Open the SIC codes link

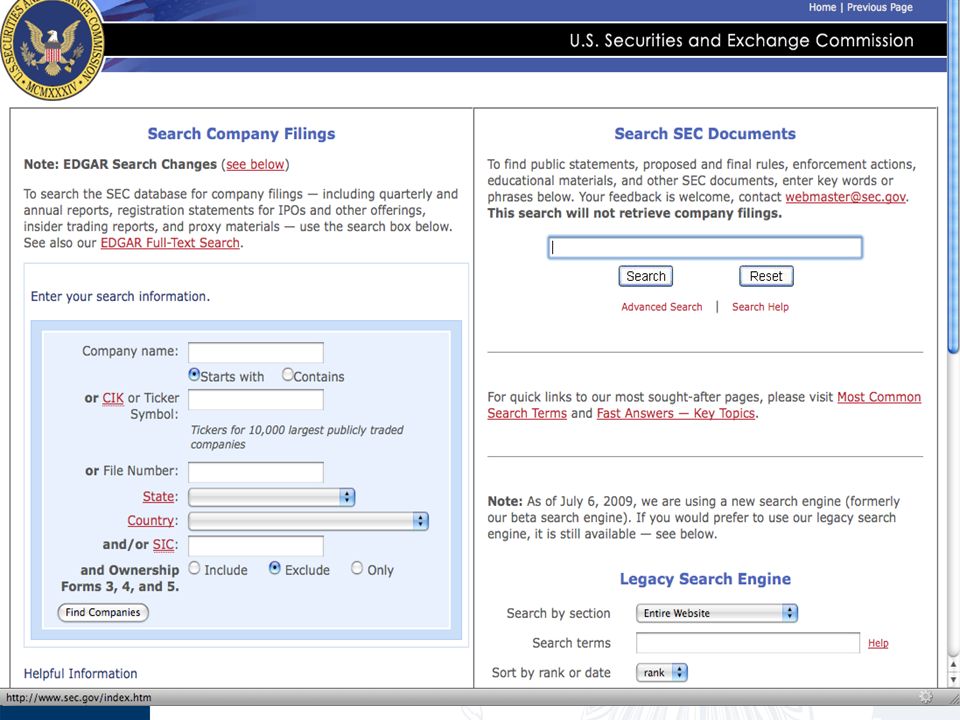(163, 544)
